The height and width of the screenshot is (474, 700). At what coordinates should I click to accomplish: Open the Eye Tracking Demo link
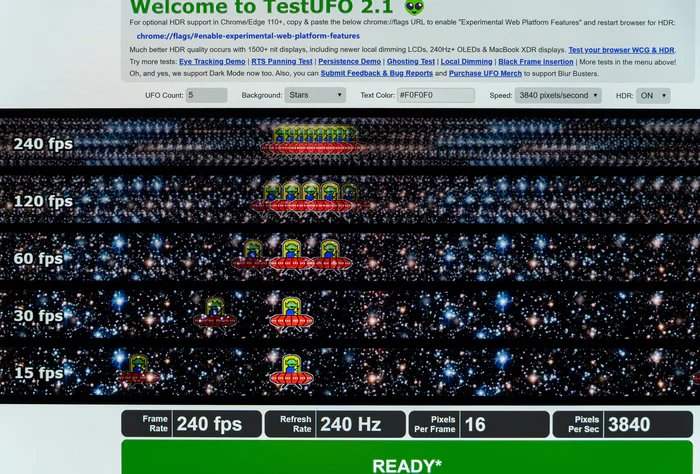[x=212, y=62]
